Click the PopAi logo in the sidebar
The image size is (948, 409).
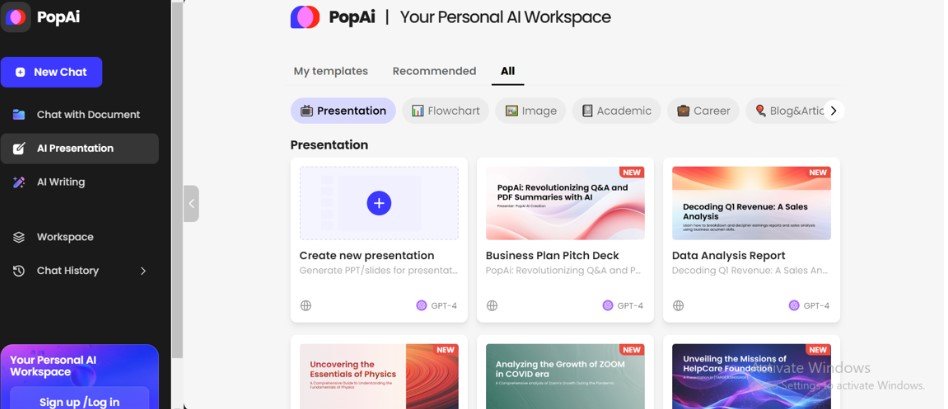[x=16, y=17]
